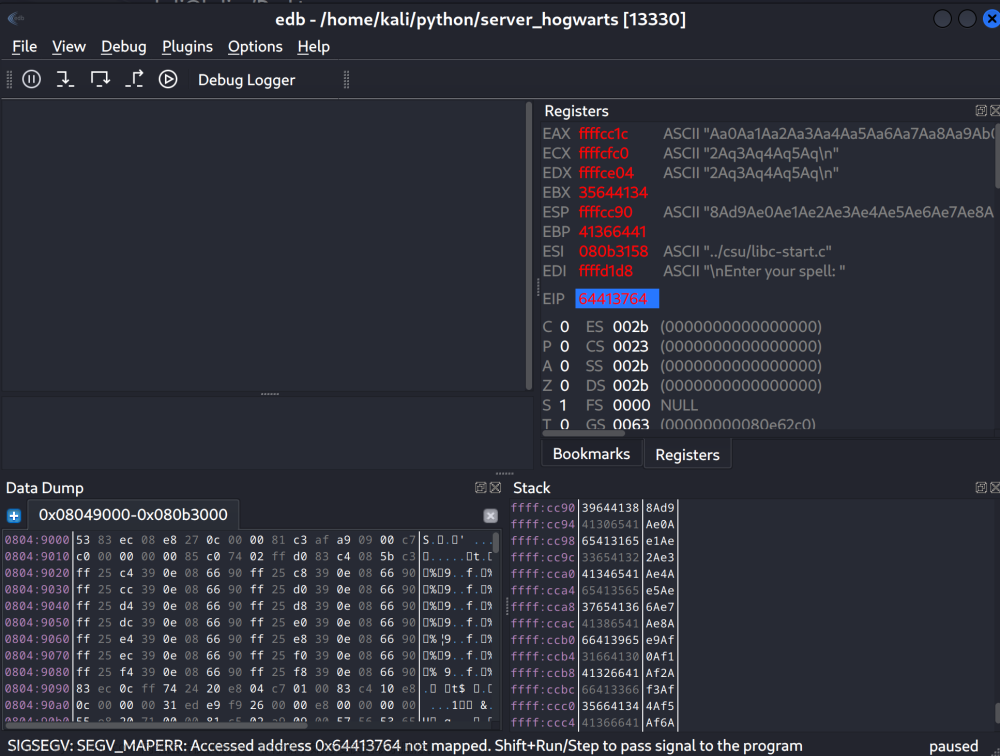This screenshot has width=1000, height=756.
Task: Select the ESI register value 080b3158
Action: click(x=613, y=251)
